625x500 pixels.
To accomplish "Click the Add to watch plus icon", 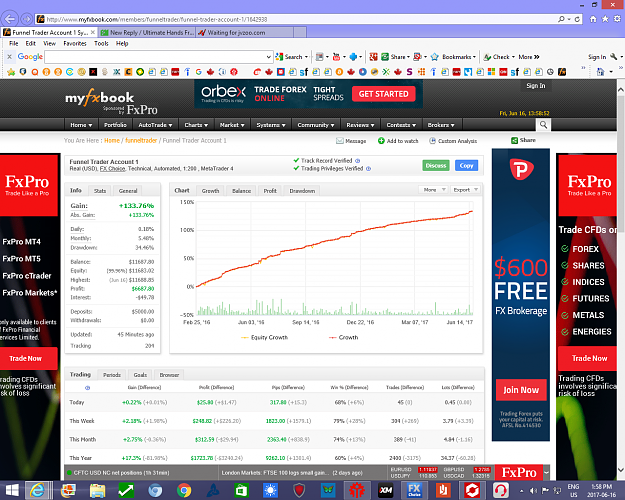I will 381,141.
